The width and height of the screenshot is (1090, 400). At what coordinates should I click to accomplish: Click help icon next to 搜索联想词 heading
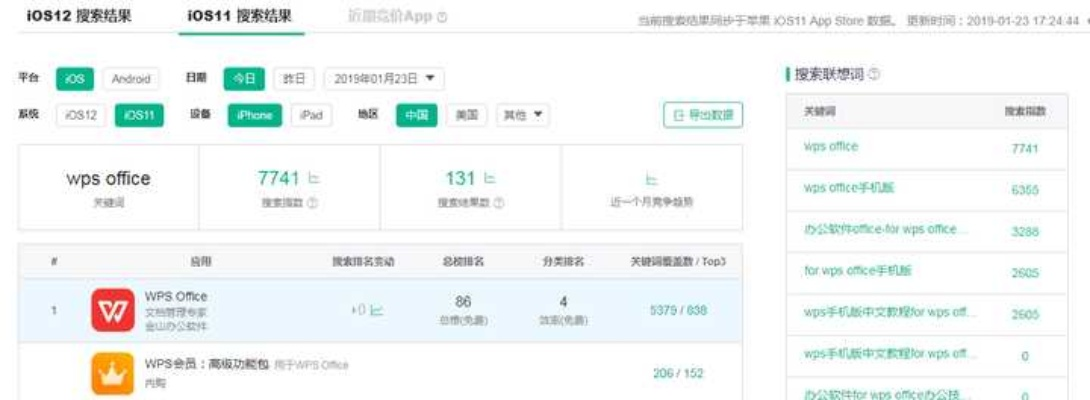(875, 75)
